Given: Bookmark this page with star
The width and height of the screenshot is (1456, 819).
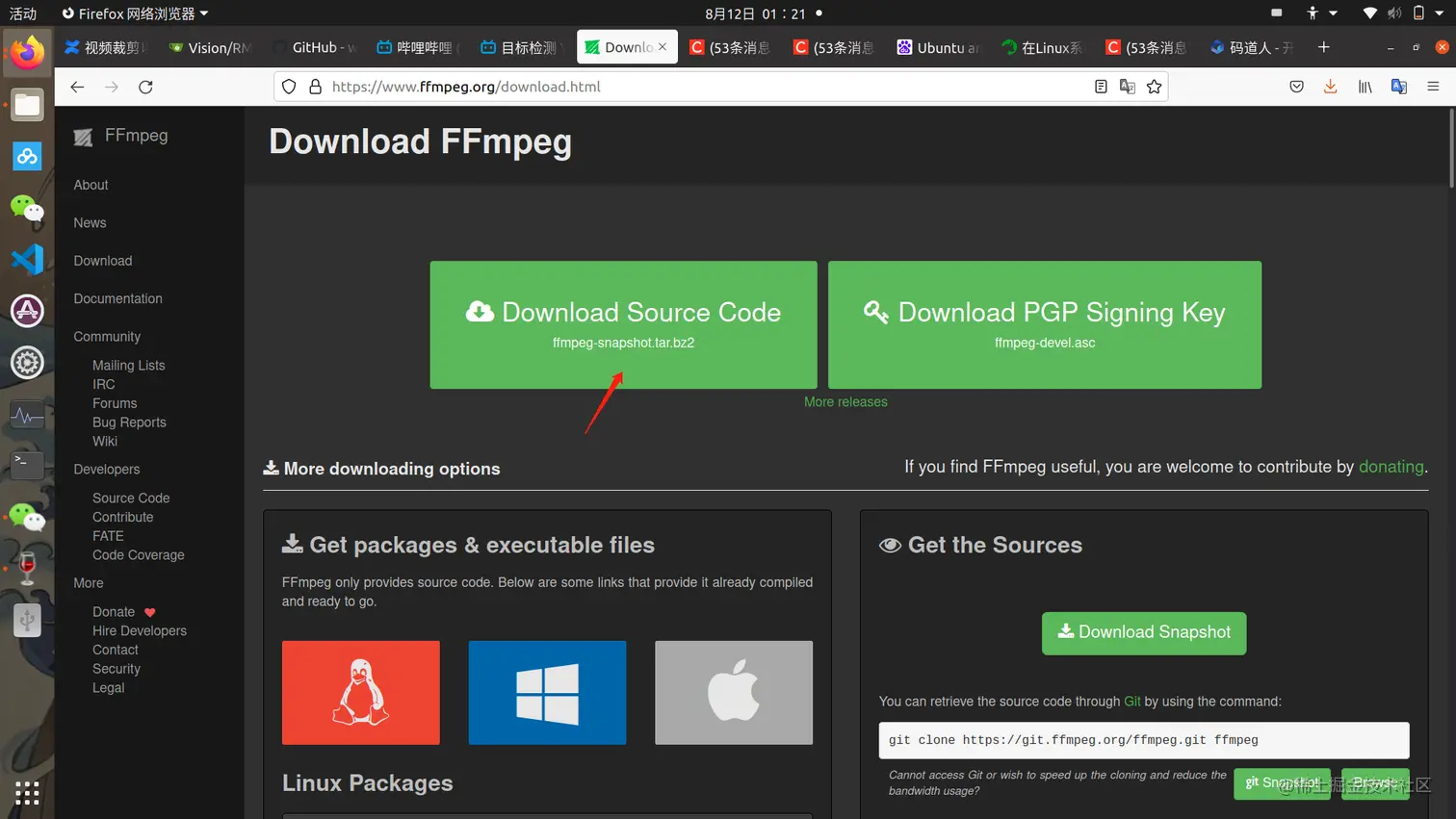Looking at the screenshot, I should (1155, 87).
